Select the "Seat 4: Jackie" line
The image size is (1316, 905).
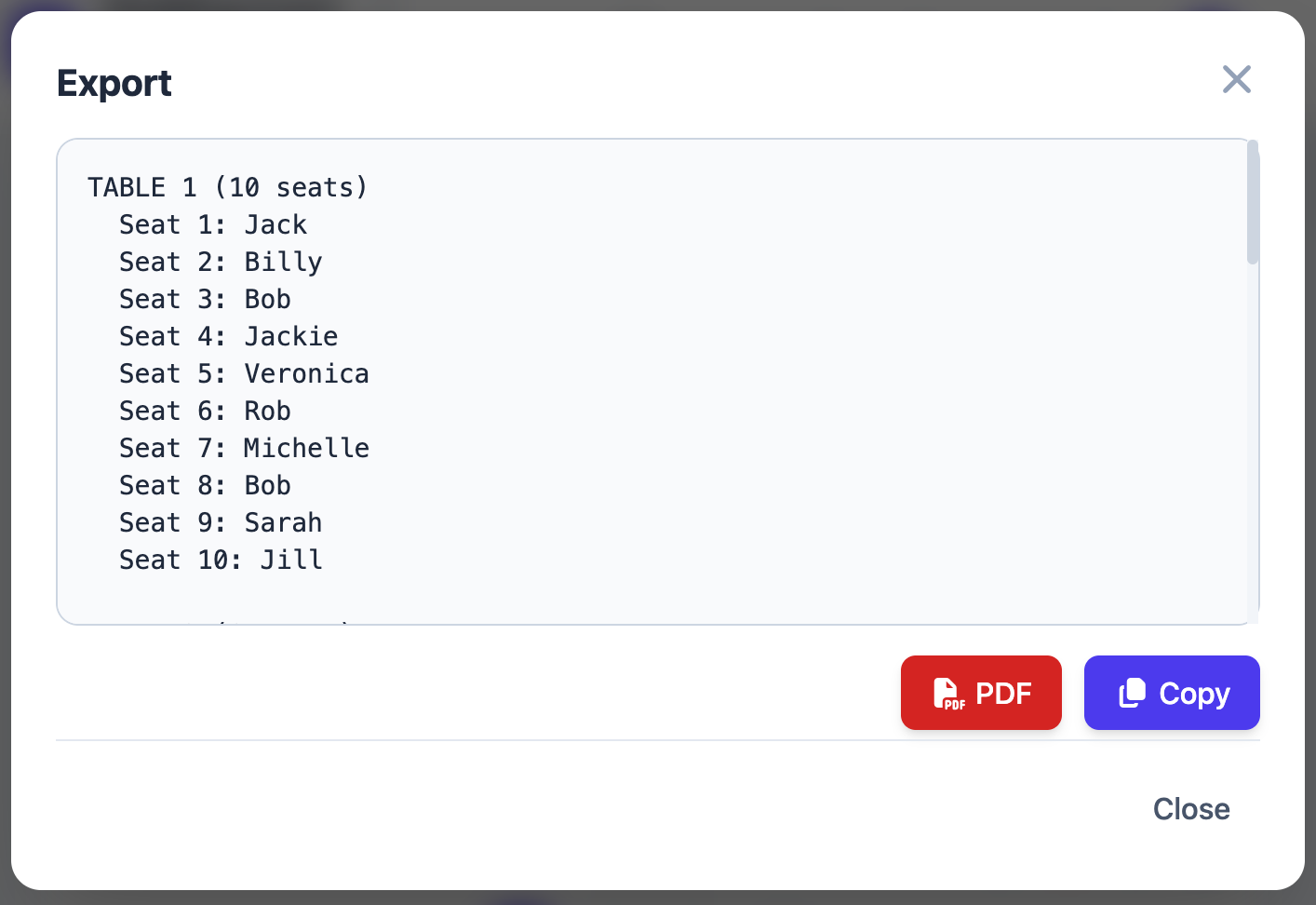(228, 337)
